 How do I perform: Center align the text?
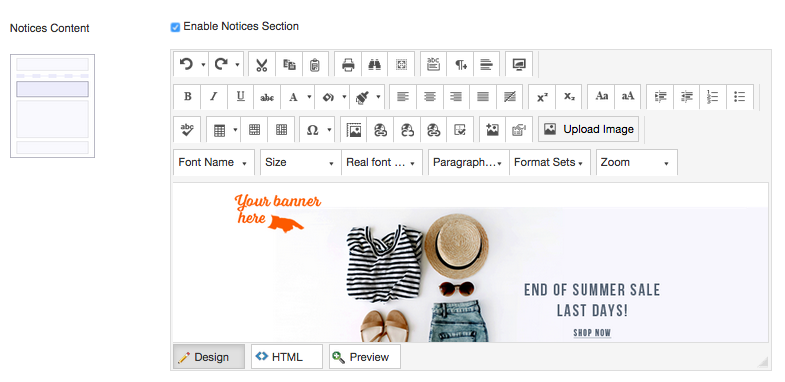430,97
